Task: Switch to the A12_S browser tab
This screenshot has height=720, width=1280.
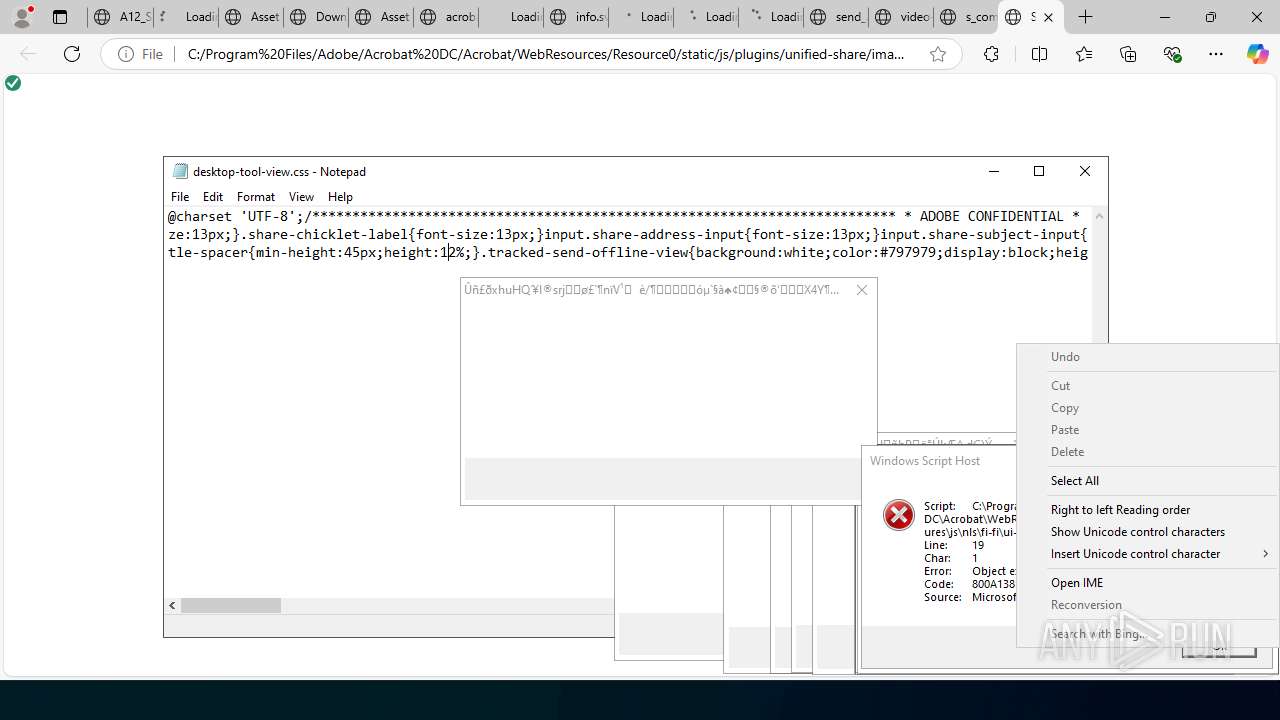Action: click(x=120, y=17)
